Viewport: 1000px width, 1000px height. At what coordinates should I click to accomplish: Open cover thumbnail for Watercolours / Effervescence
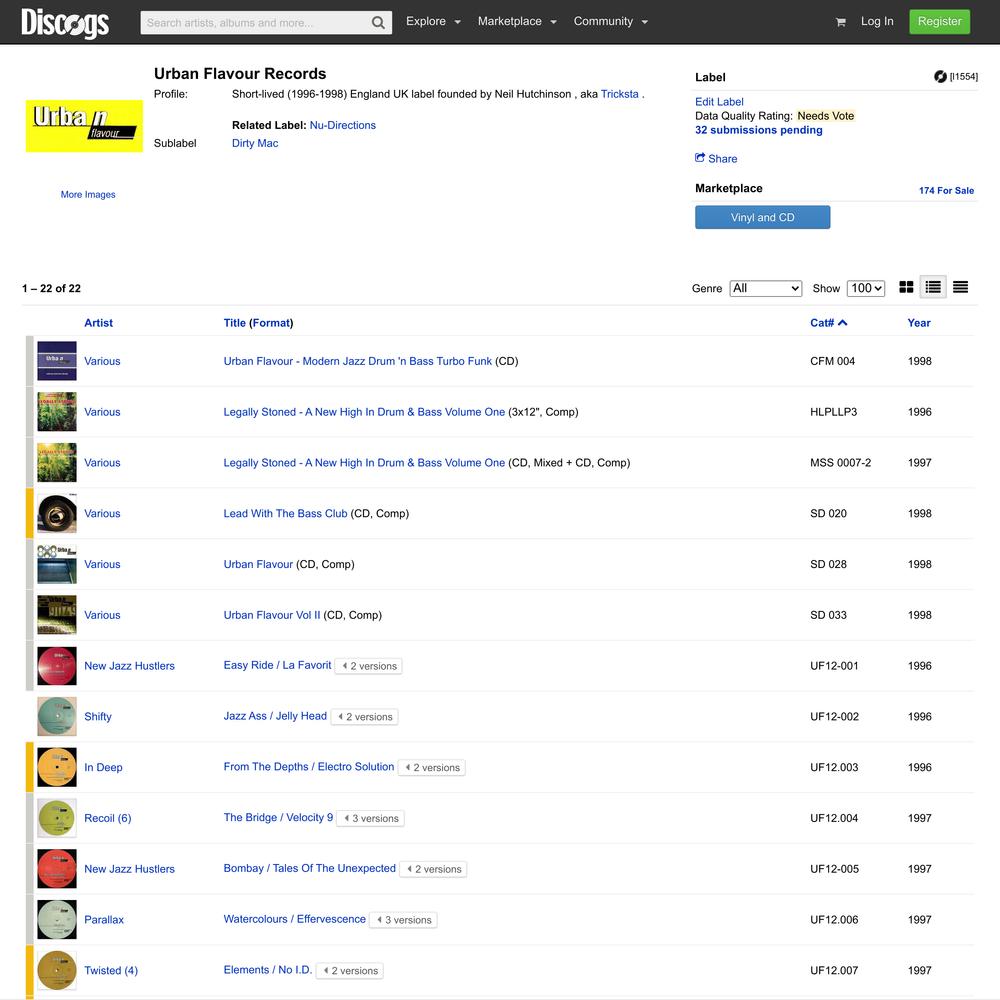tap(57, 920)
